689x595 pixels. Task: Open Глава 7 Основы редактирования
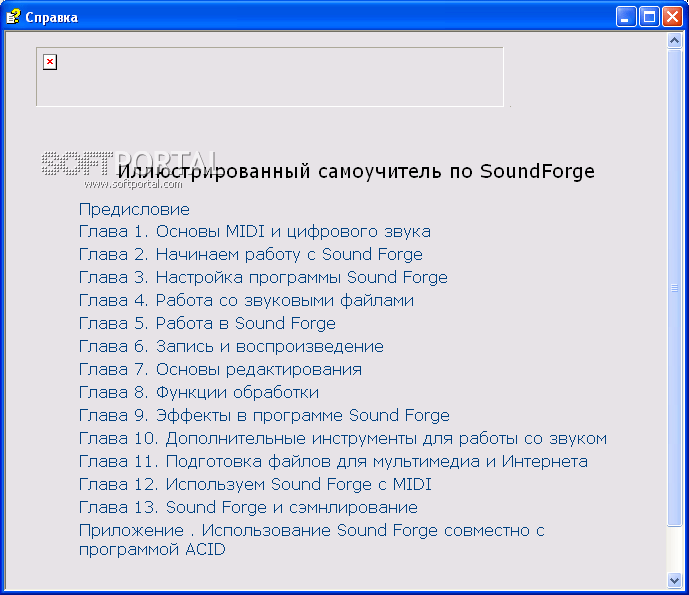tap(220, 370)
